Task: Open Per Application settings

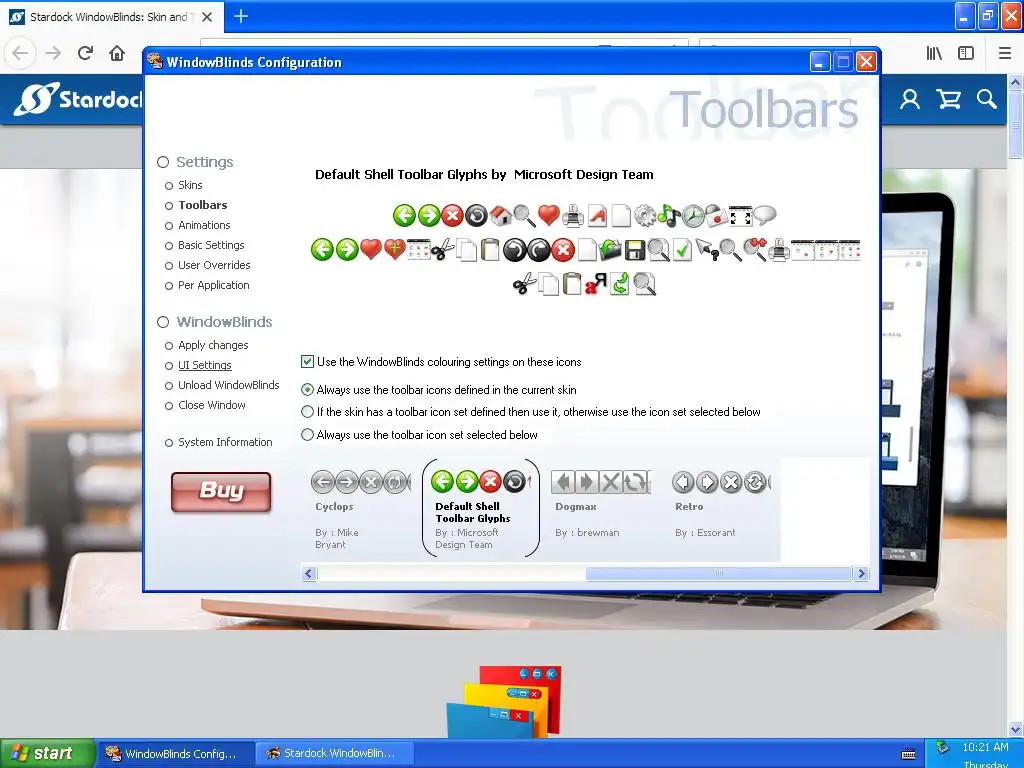Action: [214, 285]
